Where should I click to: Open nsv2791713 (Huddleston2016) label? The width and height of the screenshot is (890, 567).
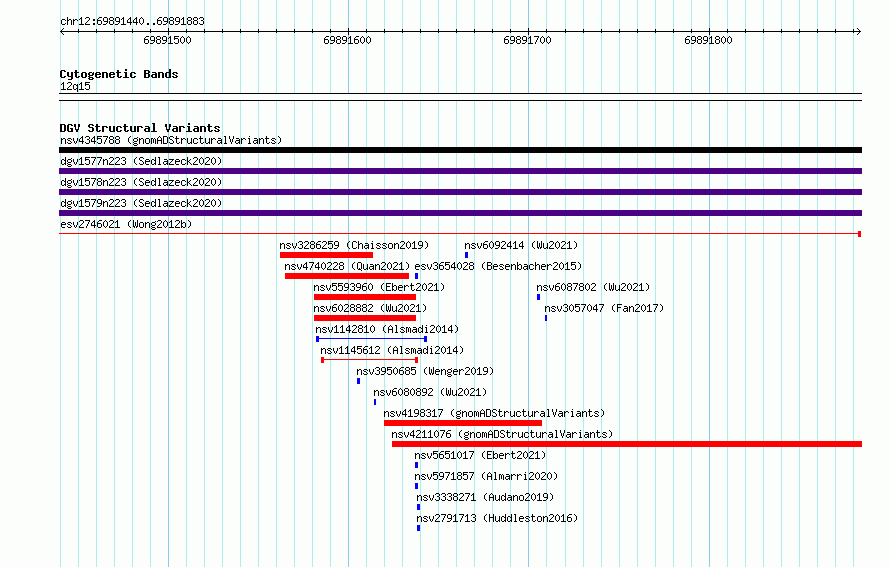(497, 518)
